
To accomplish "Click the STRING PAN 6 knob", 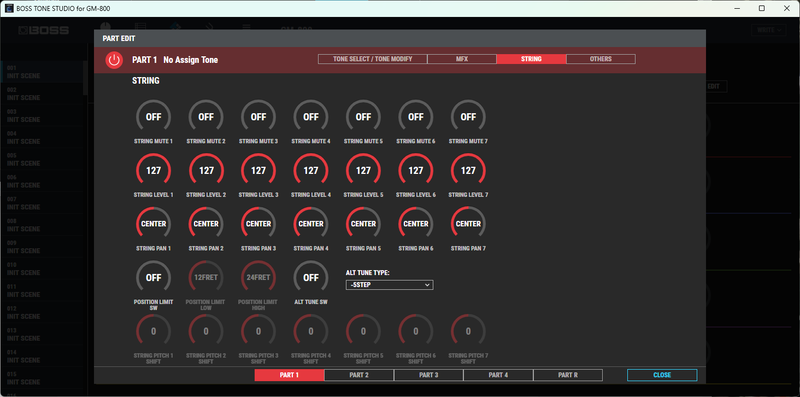I will pyautogui.click(x=416, y=224).
